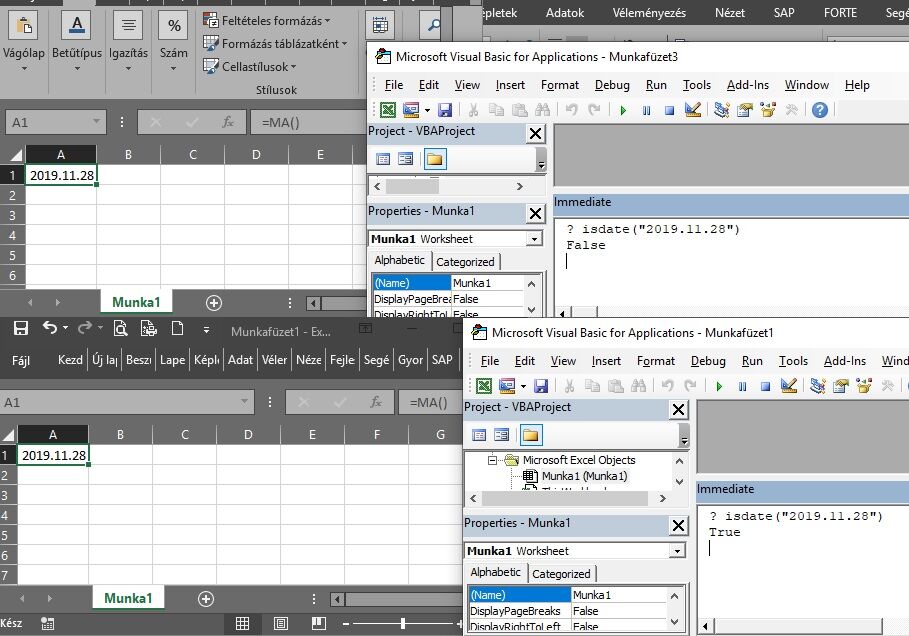Switch to Page Layout view in status bar
The width and height of the screenshot is (909, 636).
281,623
